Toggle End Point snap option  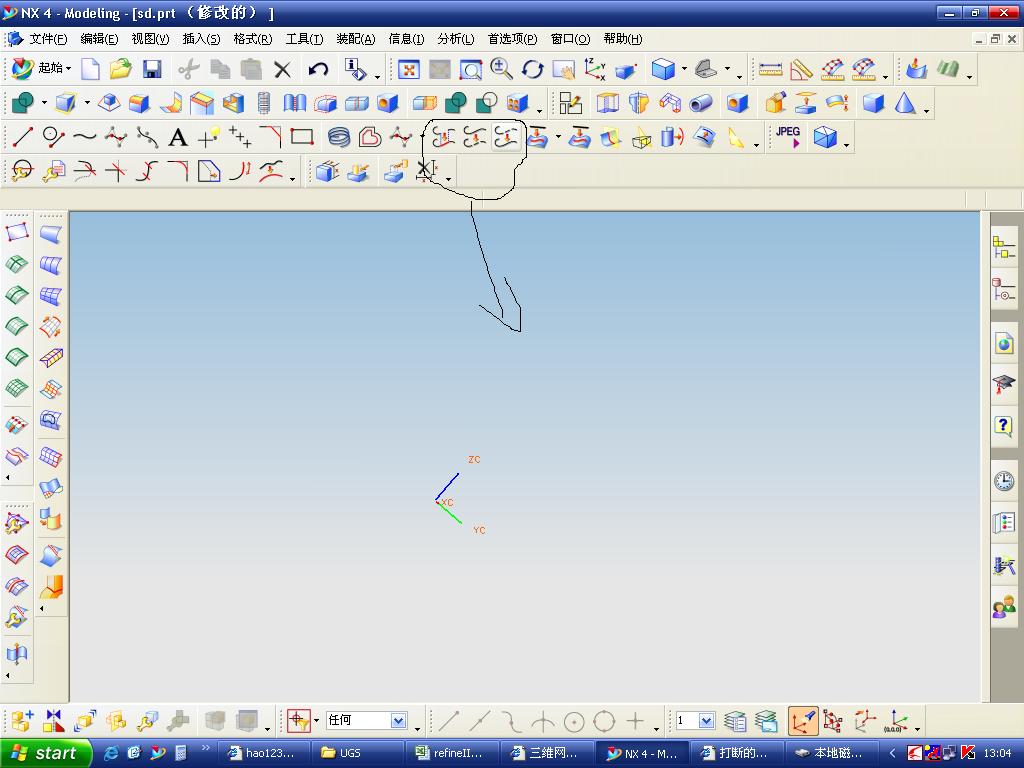tap(449, 722)
